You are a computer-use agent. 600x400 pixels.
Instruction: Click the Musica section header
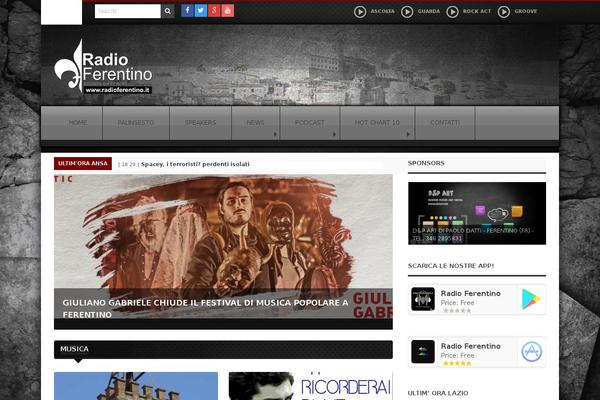[223, 349]
